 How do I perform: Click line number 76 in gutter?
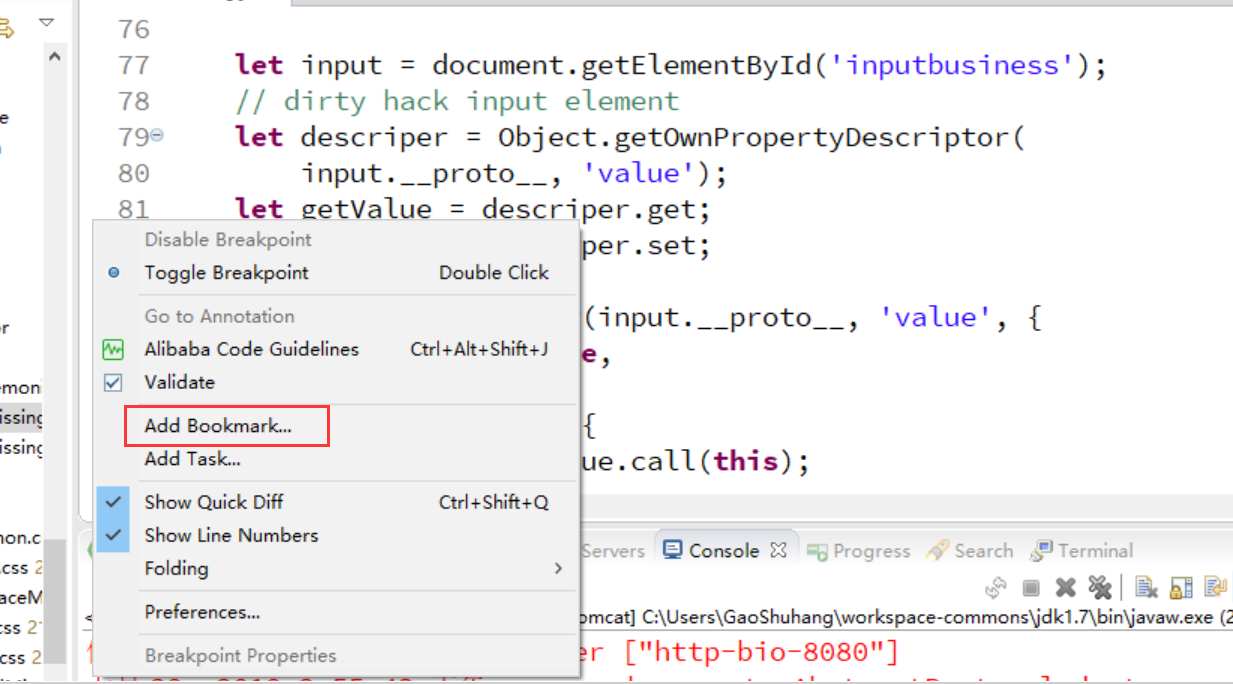(x=133, y=30)
